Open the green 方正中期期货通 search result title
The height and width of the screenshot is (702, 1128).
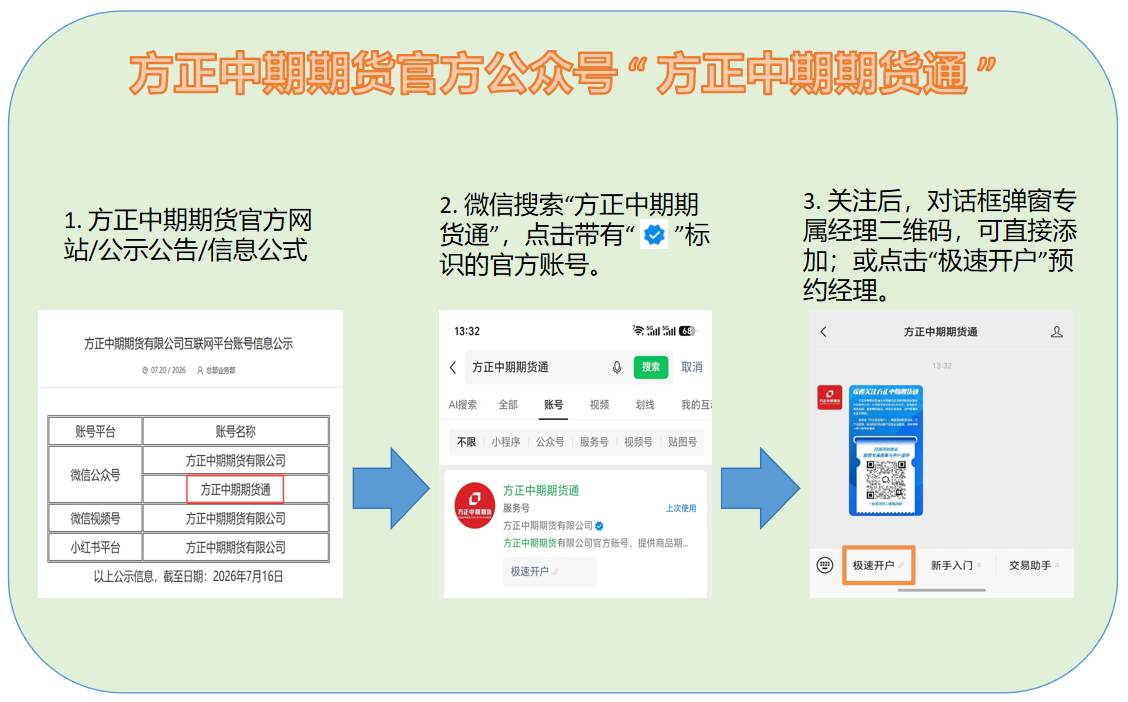coord(541,491)
